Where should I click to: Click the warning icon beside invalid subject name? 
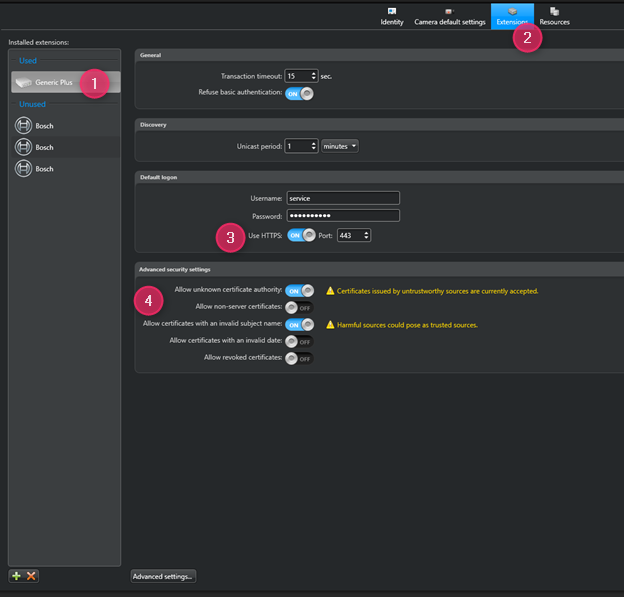pos(330,325)
